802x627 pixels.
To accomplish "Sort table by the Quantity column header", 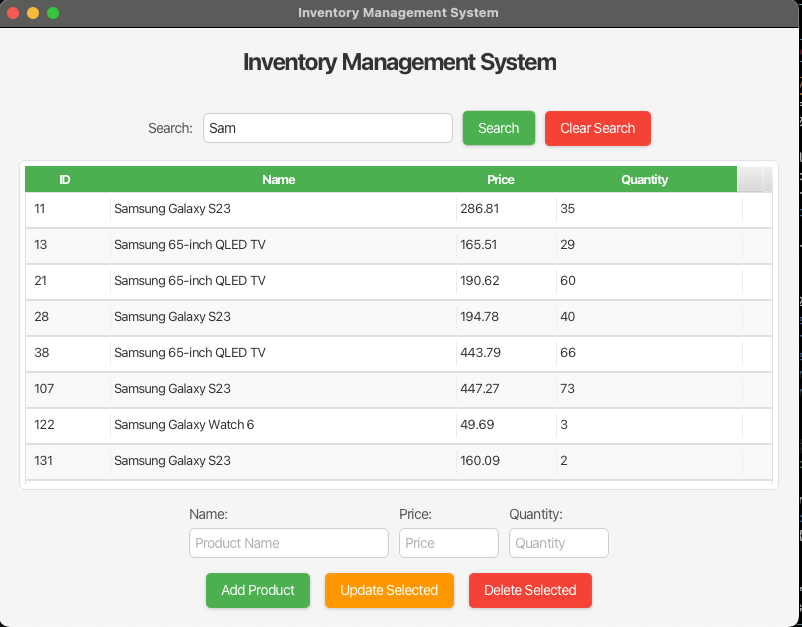I will (644, 180).
